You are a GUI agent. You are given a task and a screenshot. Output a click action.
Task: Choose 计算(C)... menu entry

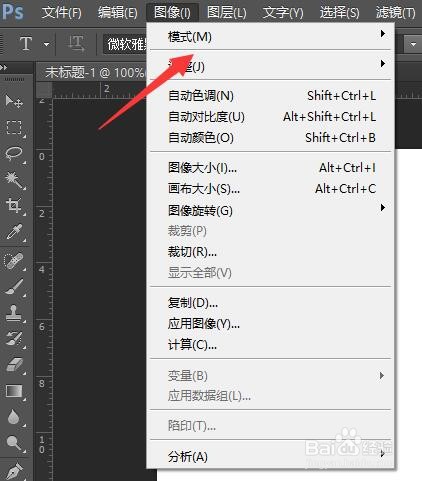[270, 344]
